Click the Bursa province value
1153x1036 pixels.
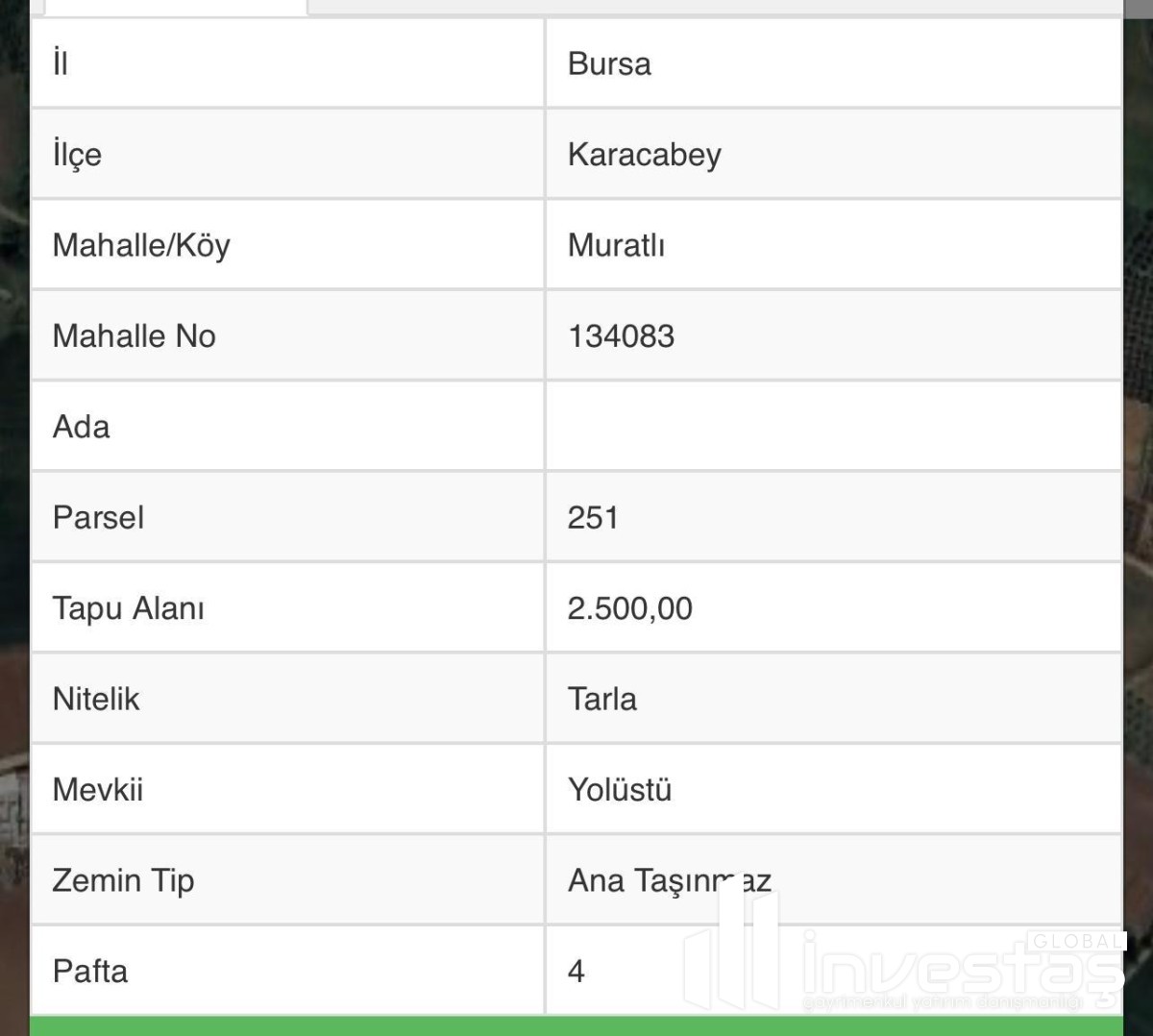(609, 64)
